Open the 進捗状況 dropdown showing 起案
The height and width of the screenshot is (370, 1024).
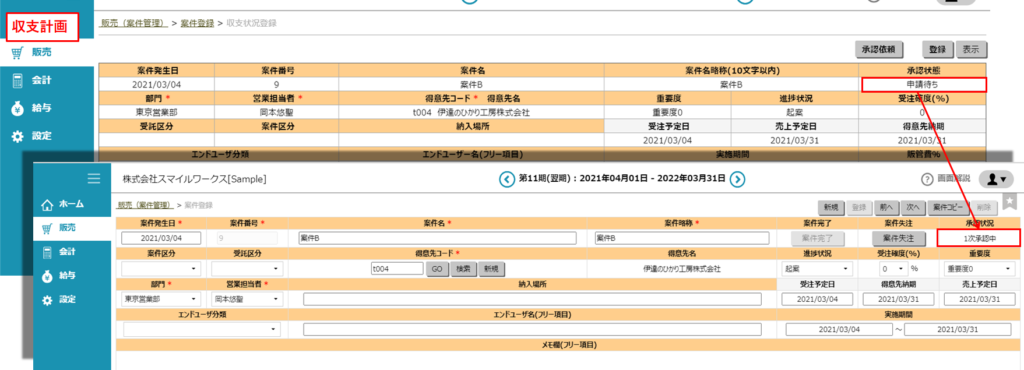click(x=818, y=268)
